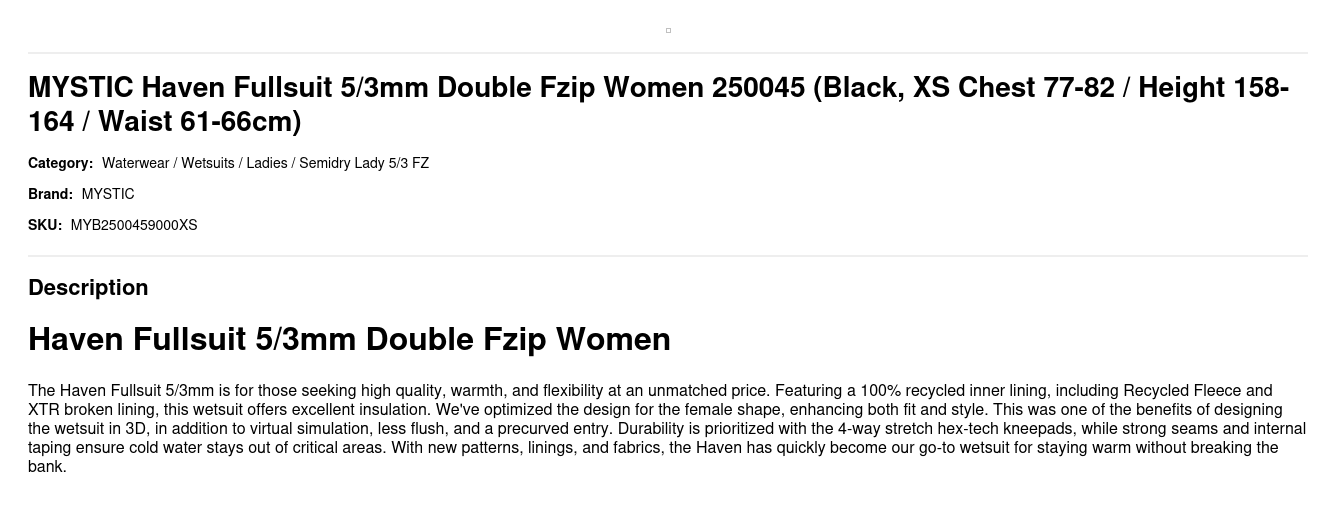Open the Semidry Lady 5/3 FZ category

[364, 163]
